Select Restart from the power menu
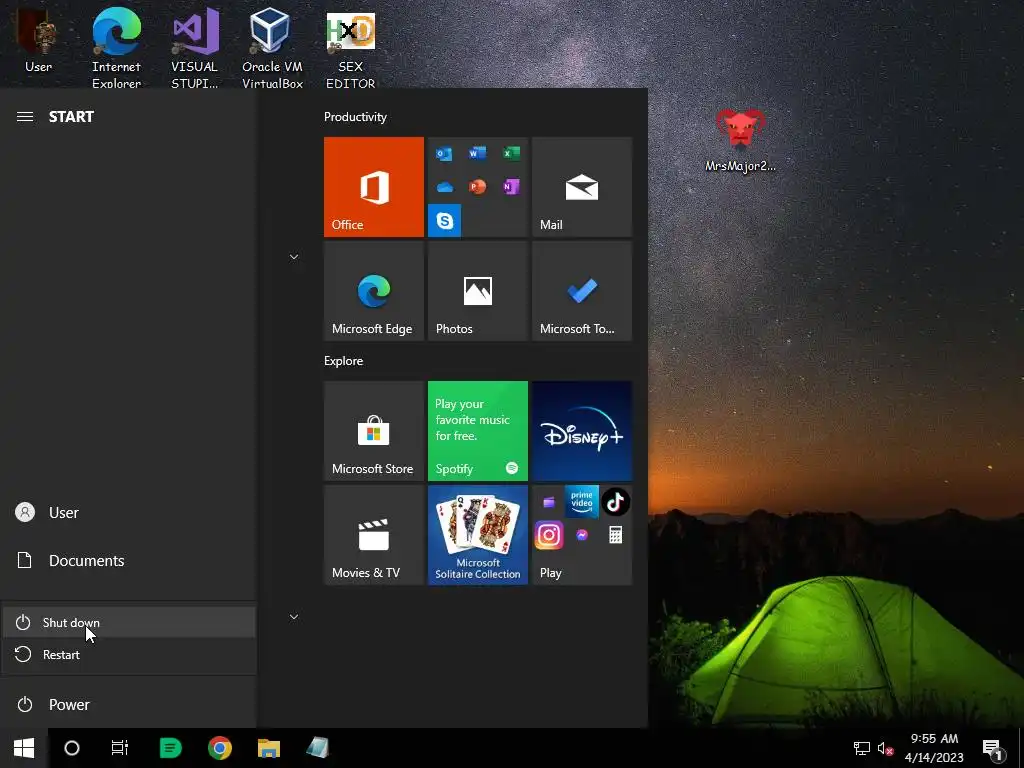This screenshot has height=768, width=1024. click(x=129, y=654)
